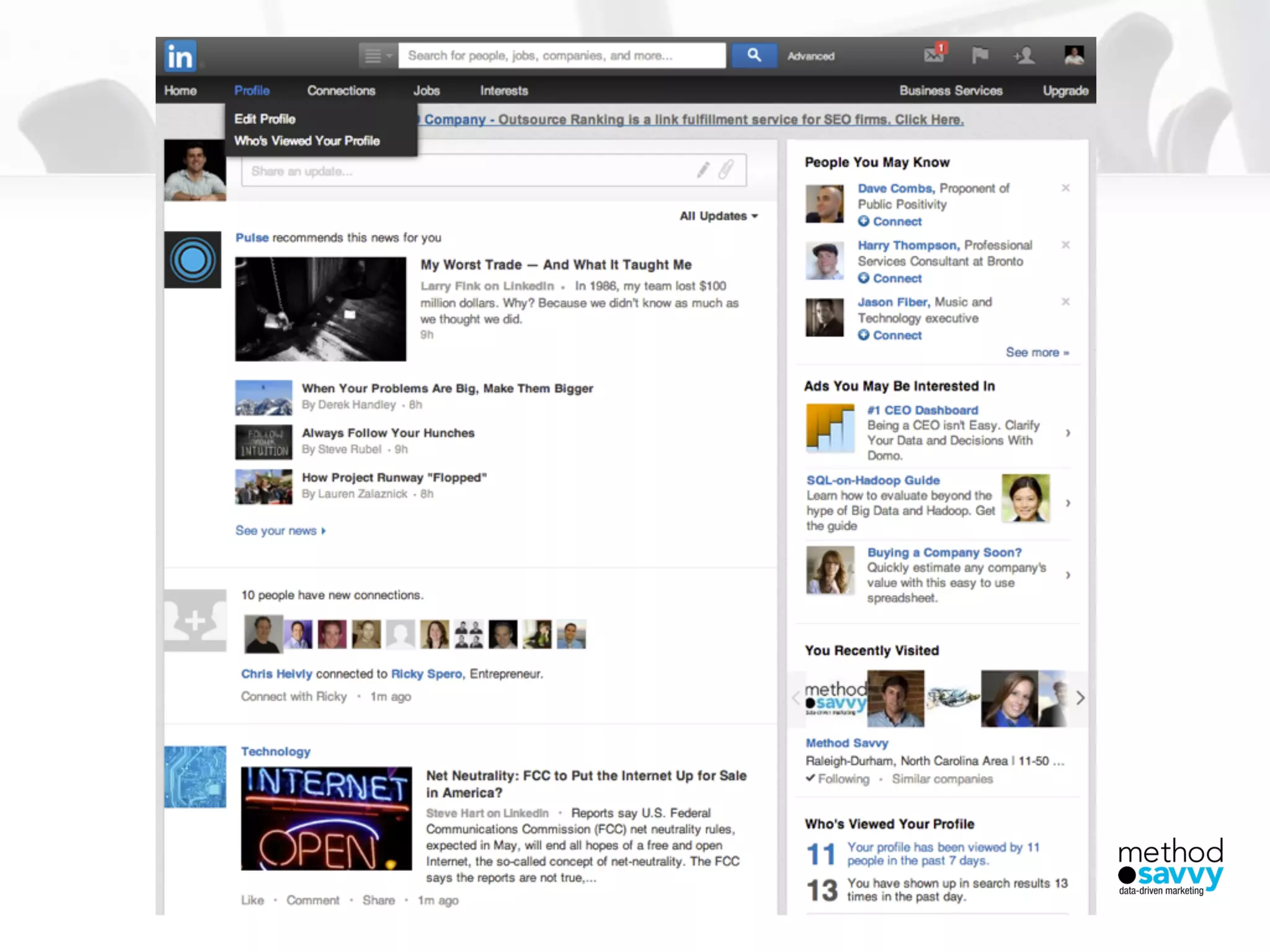Connect with Harry Thompson
The height and width of the screenshot is (952, 1270).
point(890,278)
